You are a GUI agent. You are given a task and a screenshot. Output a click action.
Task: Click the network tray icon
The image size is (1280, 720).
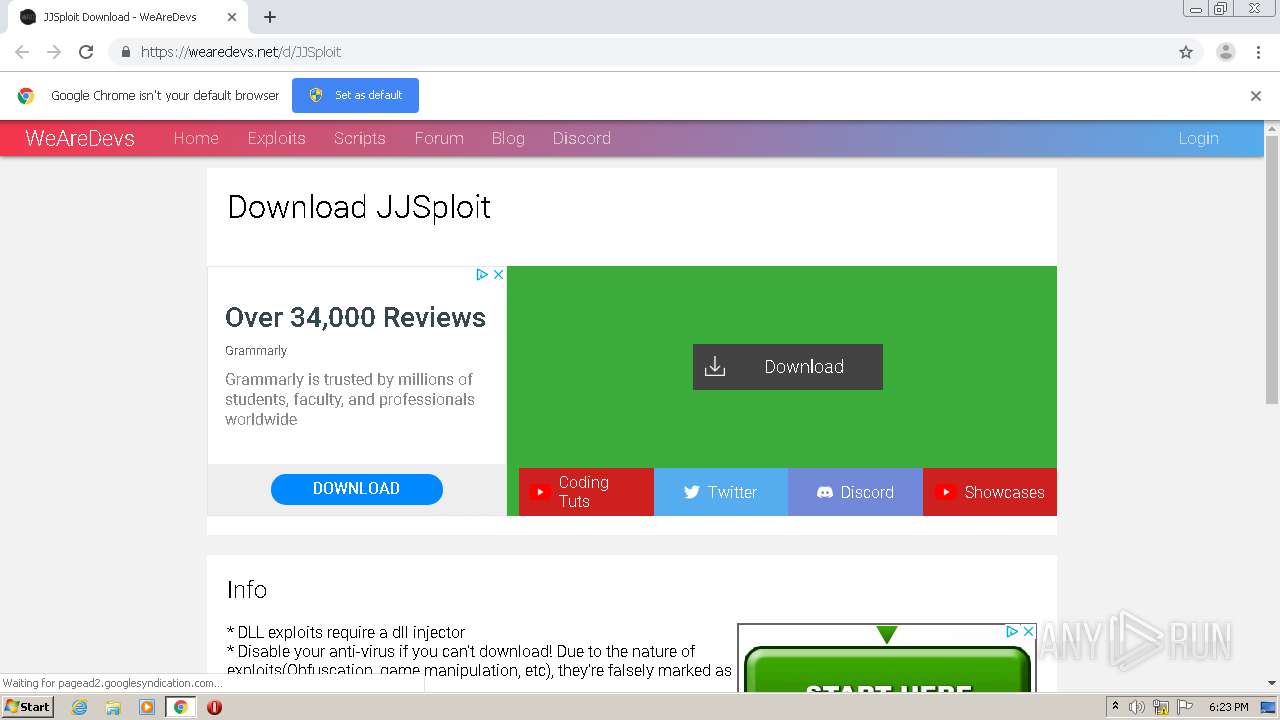click(1161, 707)
